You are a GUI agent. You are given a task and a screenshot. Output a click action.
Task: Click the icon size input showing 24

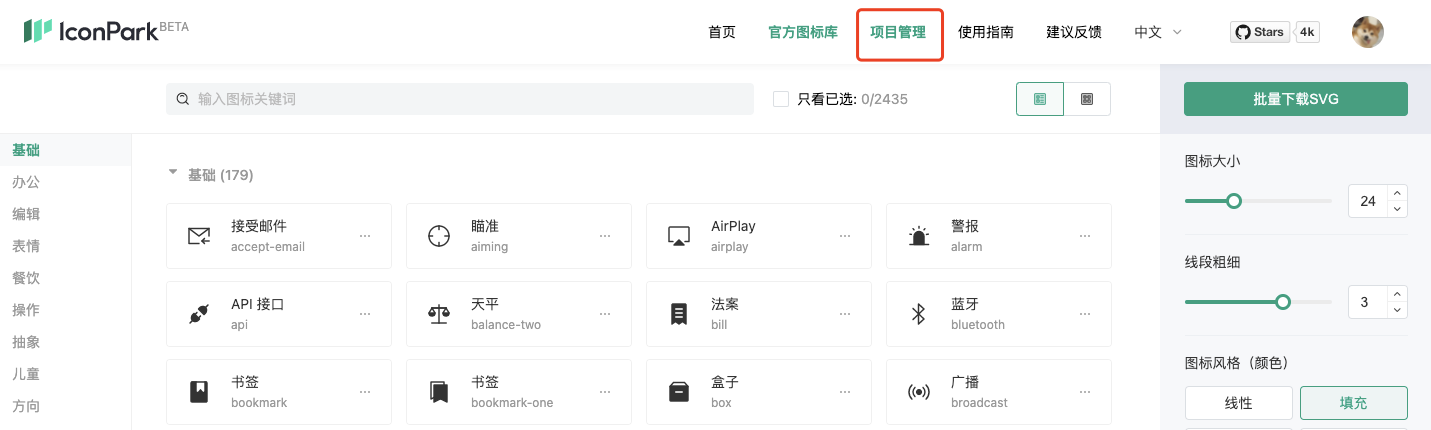click(1368, 201)
